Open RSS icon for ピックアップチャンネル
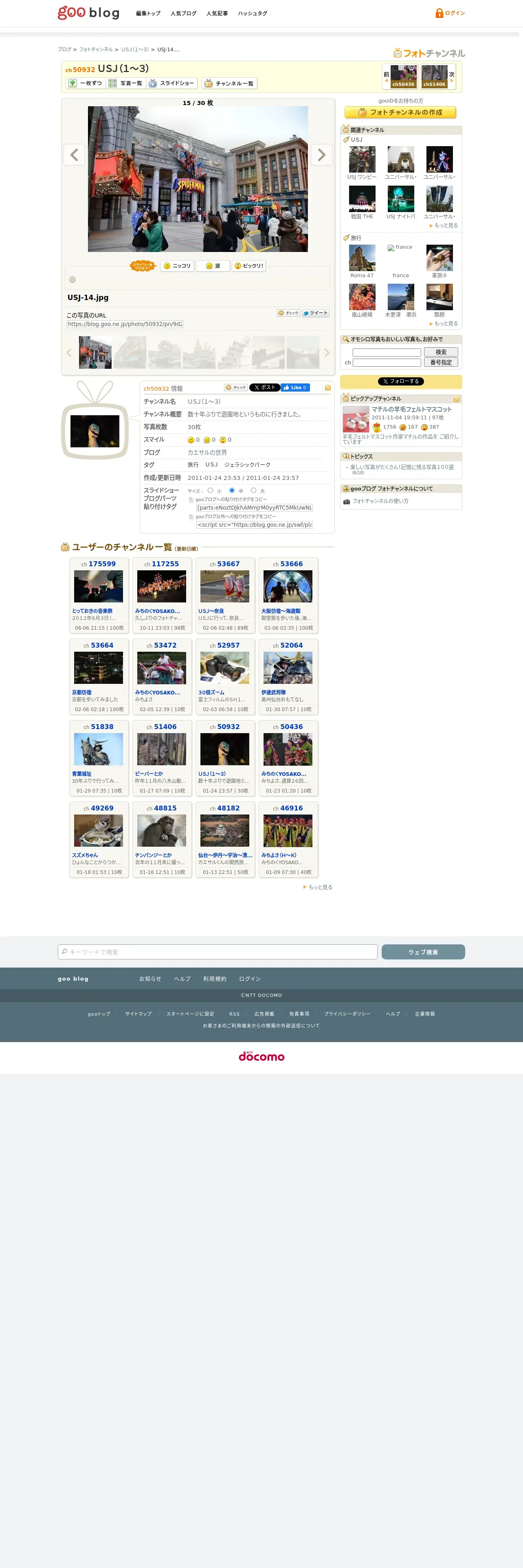523x1568 pixels. tap(457, 399)
